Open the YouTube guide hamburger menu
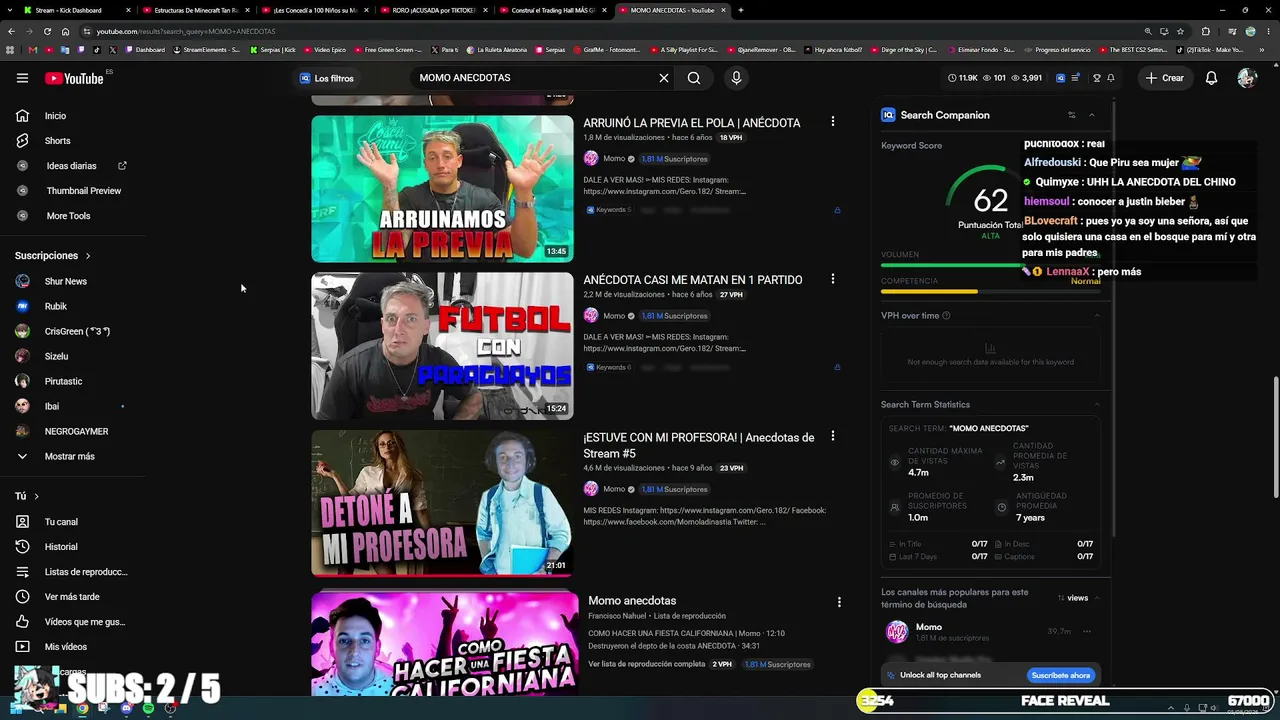Viewport: 1280px width, 720px height. 22,78
